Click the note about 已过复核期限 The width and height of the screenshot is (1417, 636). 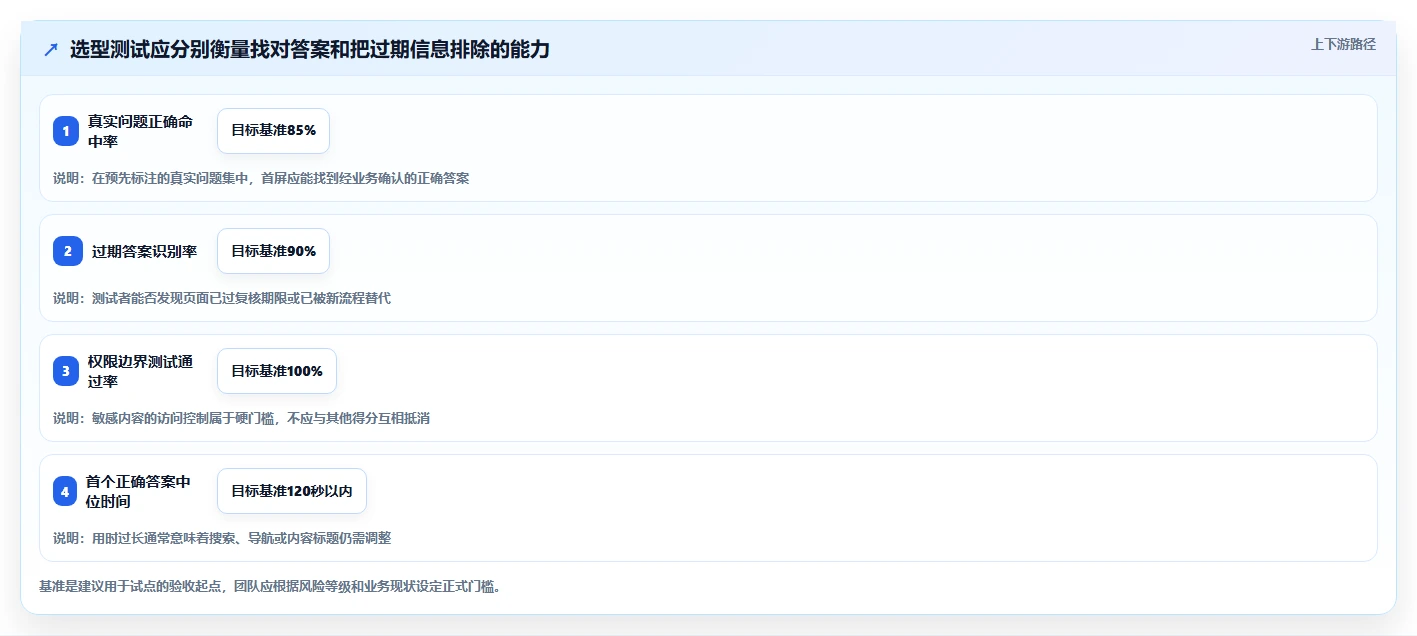click(x=222, y=298)
